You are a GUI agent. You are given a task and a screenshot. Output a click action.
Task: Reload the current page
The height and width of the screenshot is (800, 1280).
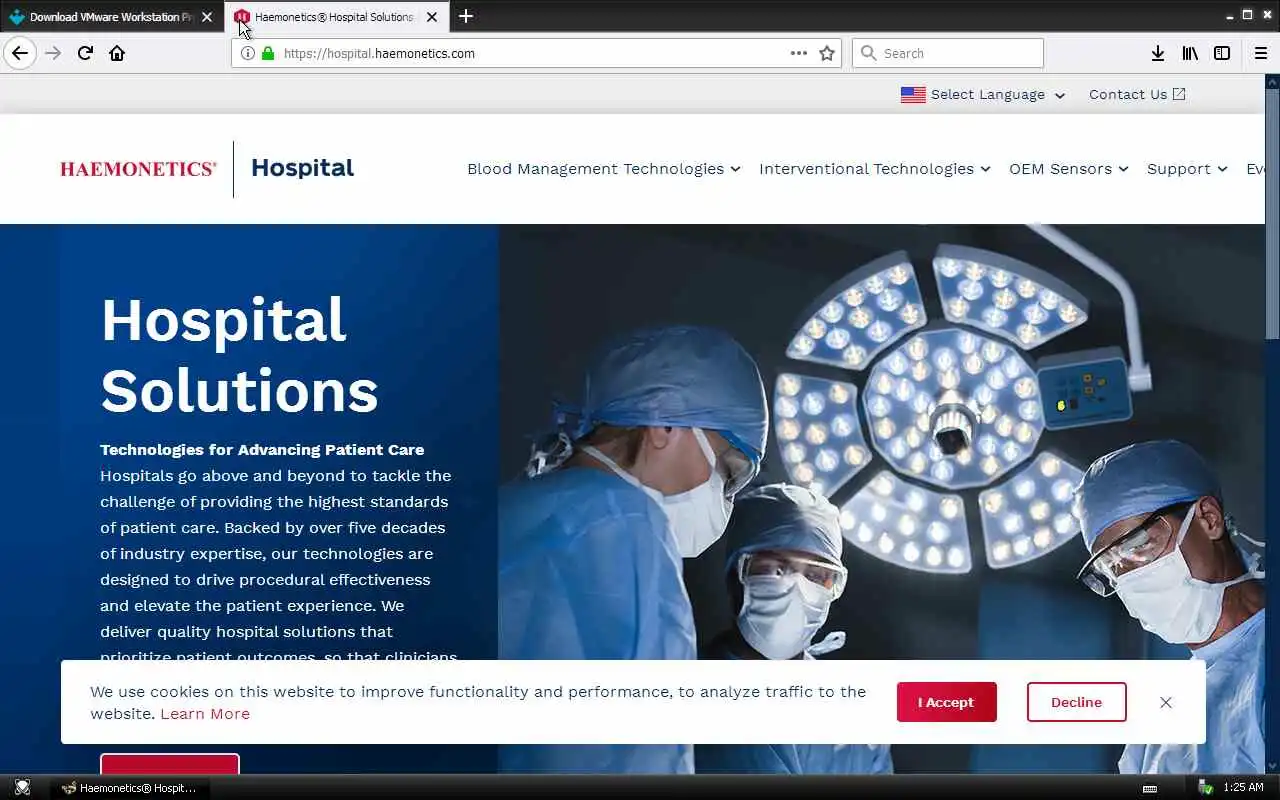pyautogui.click(x=85, y=53)
